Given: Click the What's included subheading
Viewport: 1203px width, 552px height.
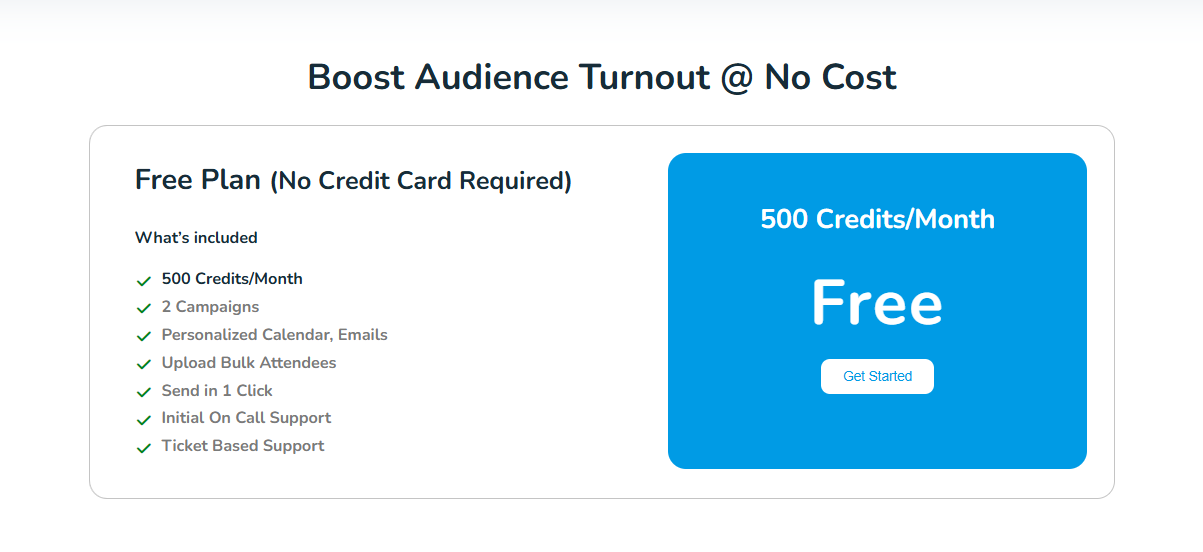Looking at the screenshot, I should (196, 238).
